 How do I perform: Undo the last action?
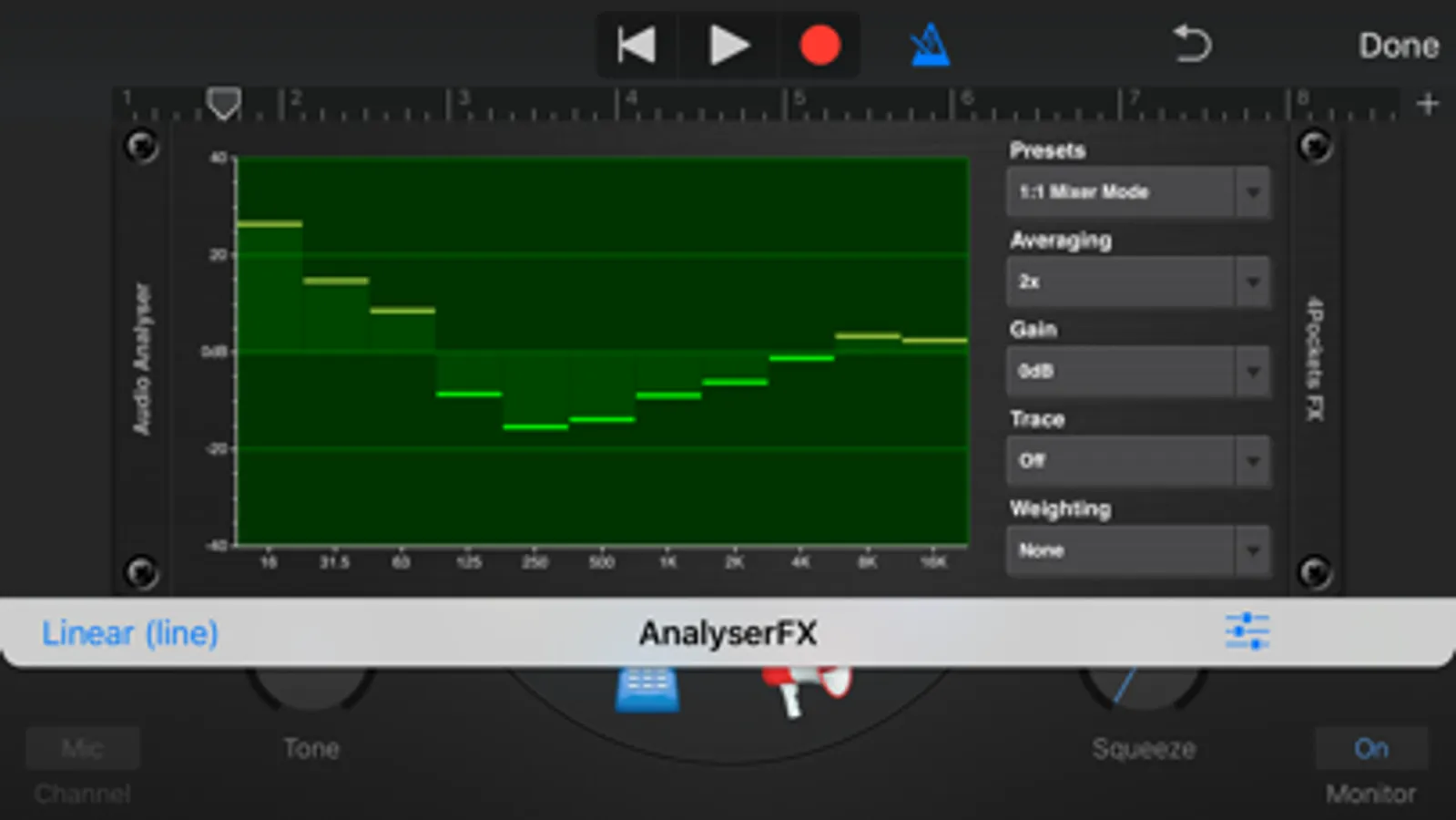pos(1191,44)
